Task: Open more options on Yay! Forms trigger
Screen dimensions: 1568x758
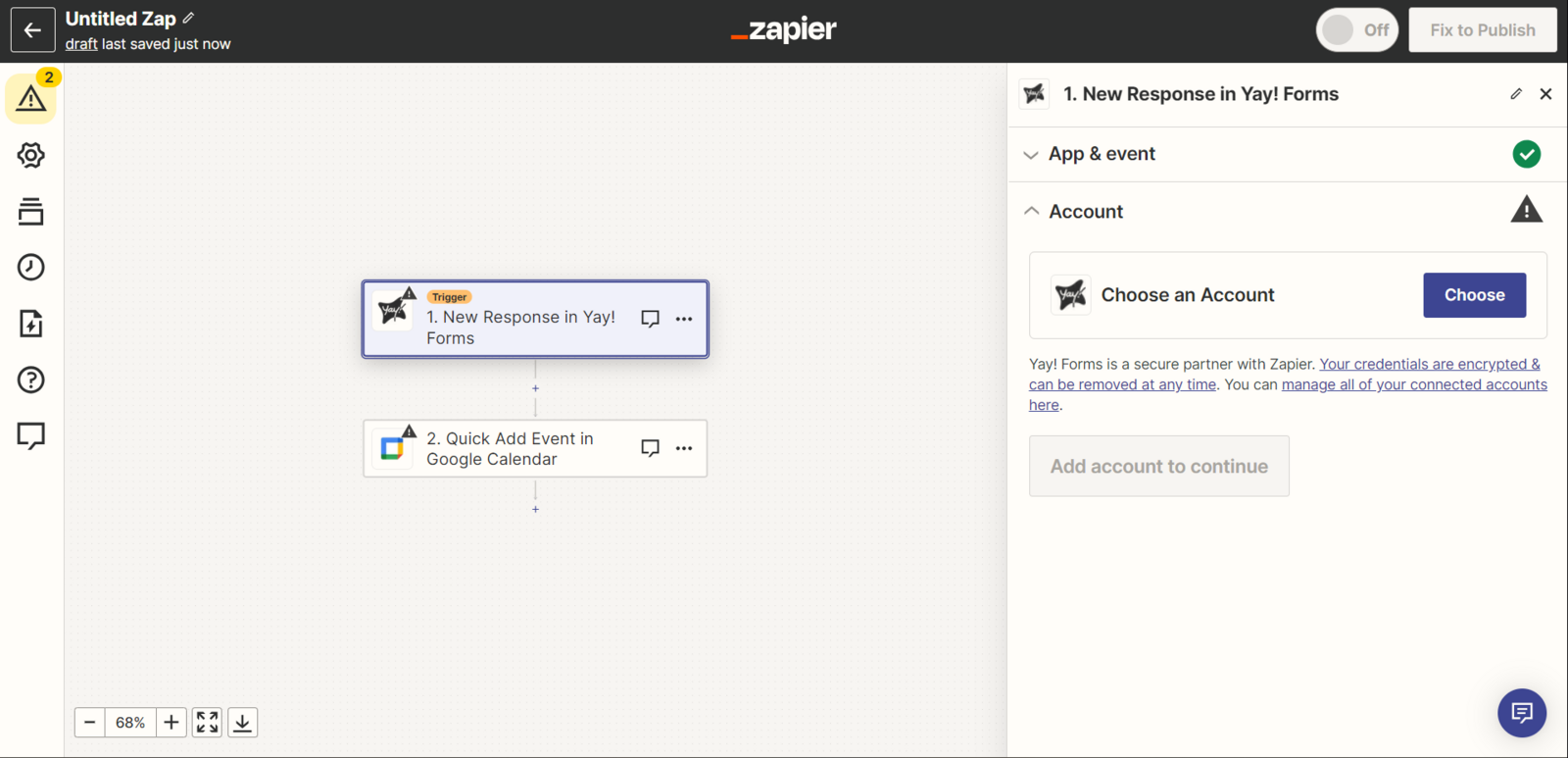Action: coord(684,319)
